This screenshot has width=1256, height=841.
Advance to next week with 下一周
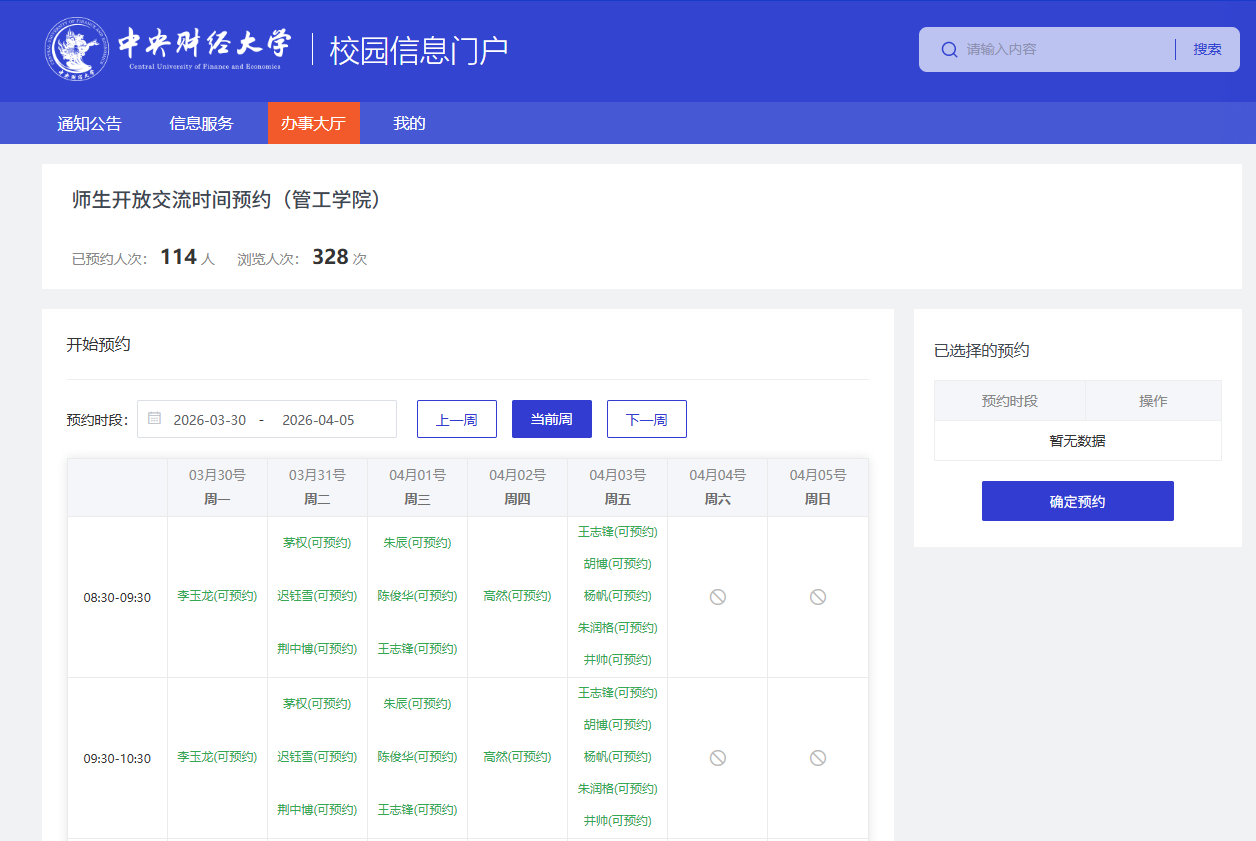[x=646, y=419]
